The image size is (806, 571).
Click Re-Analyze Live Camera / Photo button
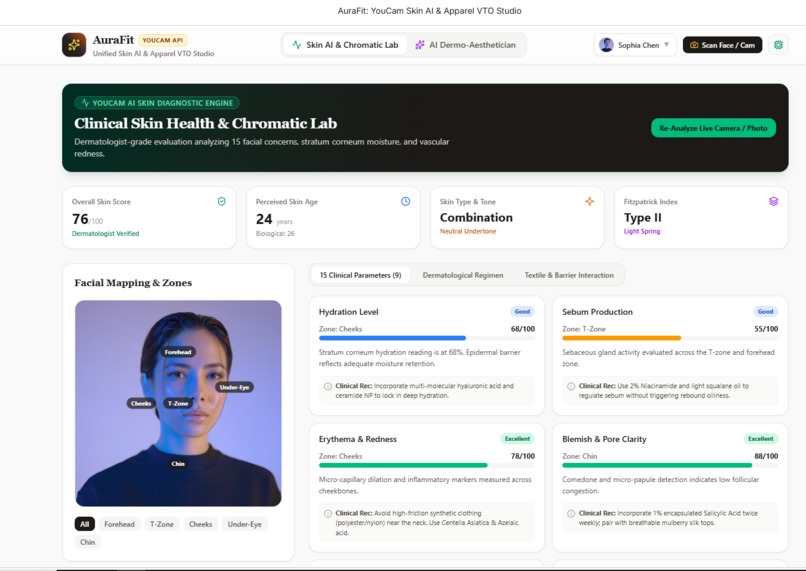click(x=713, y=128)
